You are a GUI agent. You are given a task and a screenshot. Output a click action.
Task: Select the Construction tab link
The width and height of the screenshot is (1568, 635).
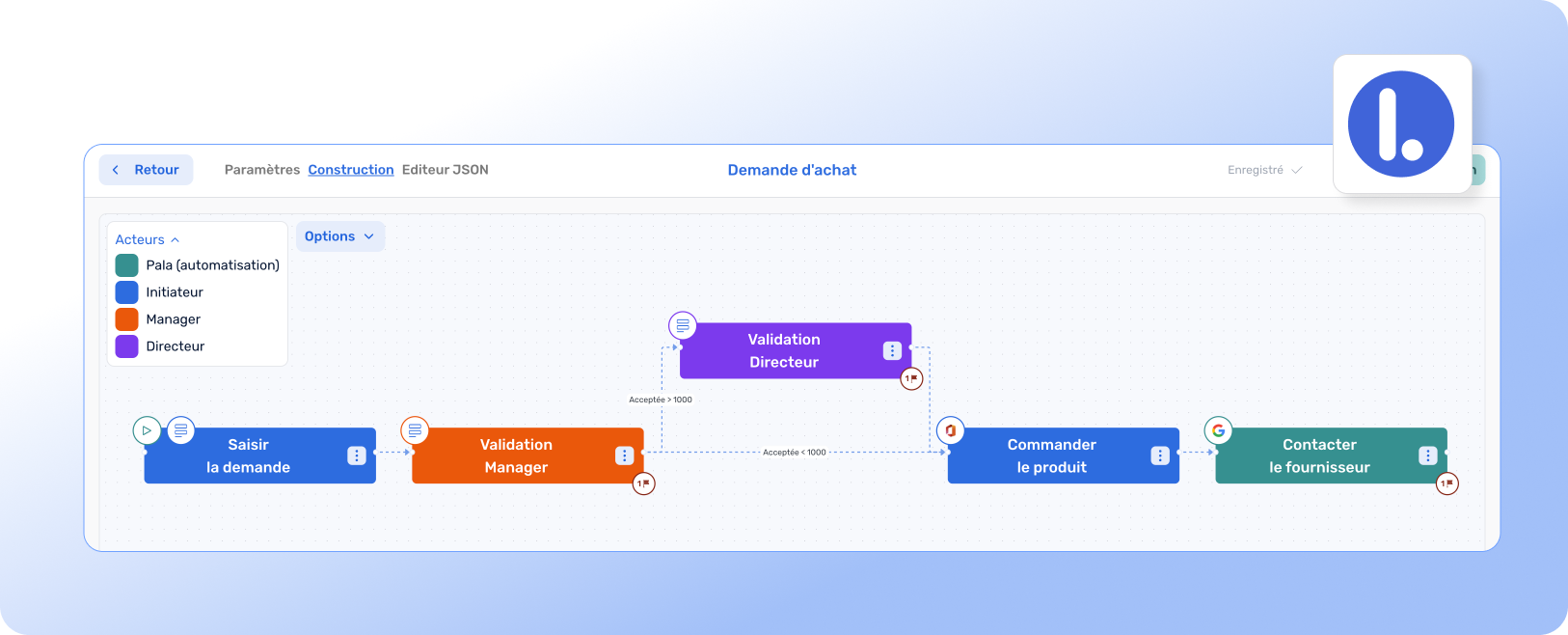(351, 170)
